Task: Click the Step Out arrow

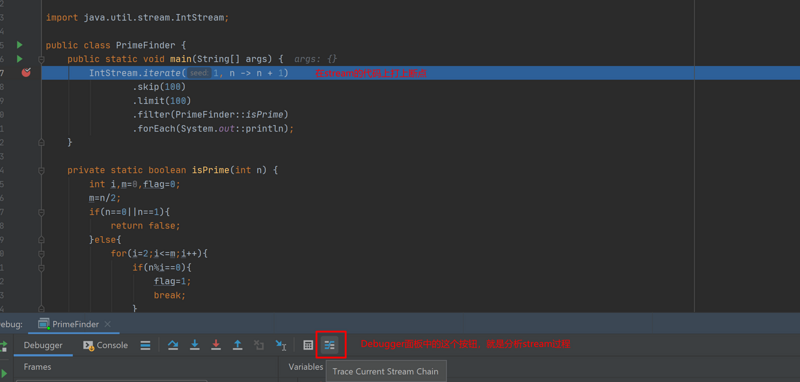Action: click(x=238, y=345)
